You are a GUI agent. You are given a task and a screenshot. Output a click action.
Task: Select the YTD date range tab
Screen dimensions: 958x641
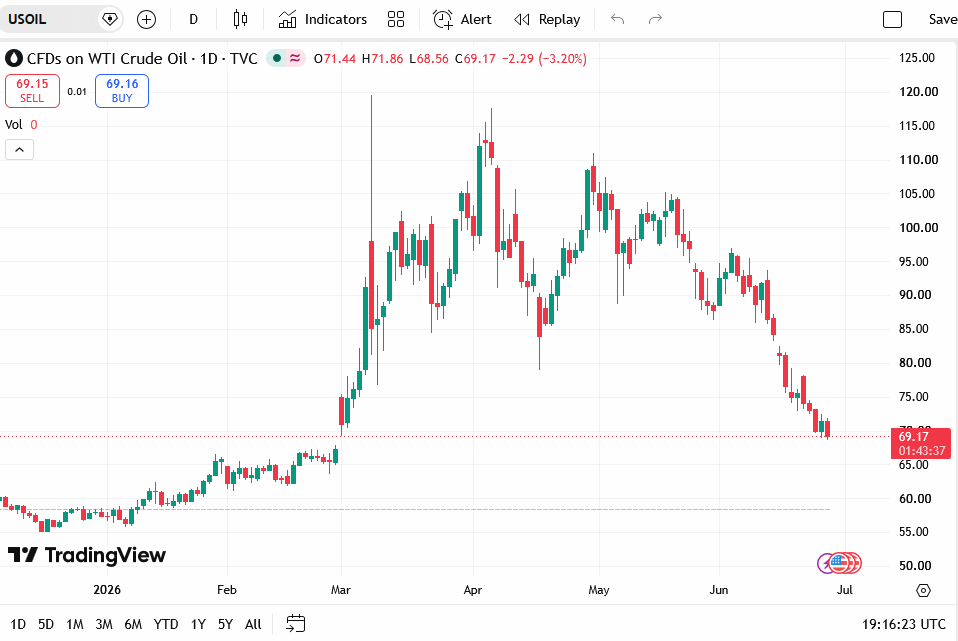pyautogui.click(x=166, y=624)
